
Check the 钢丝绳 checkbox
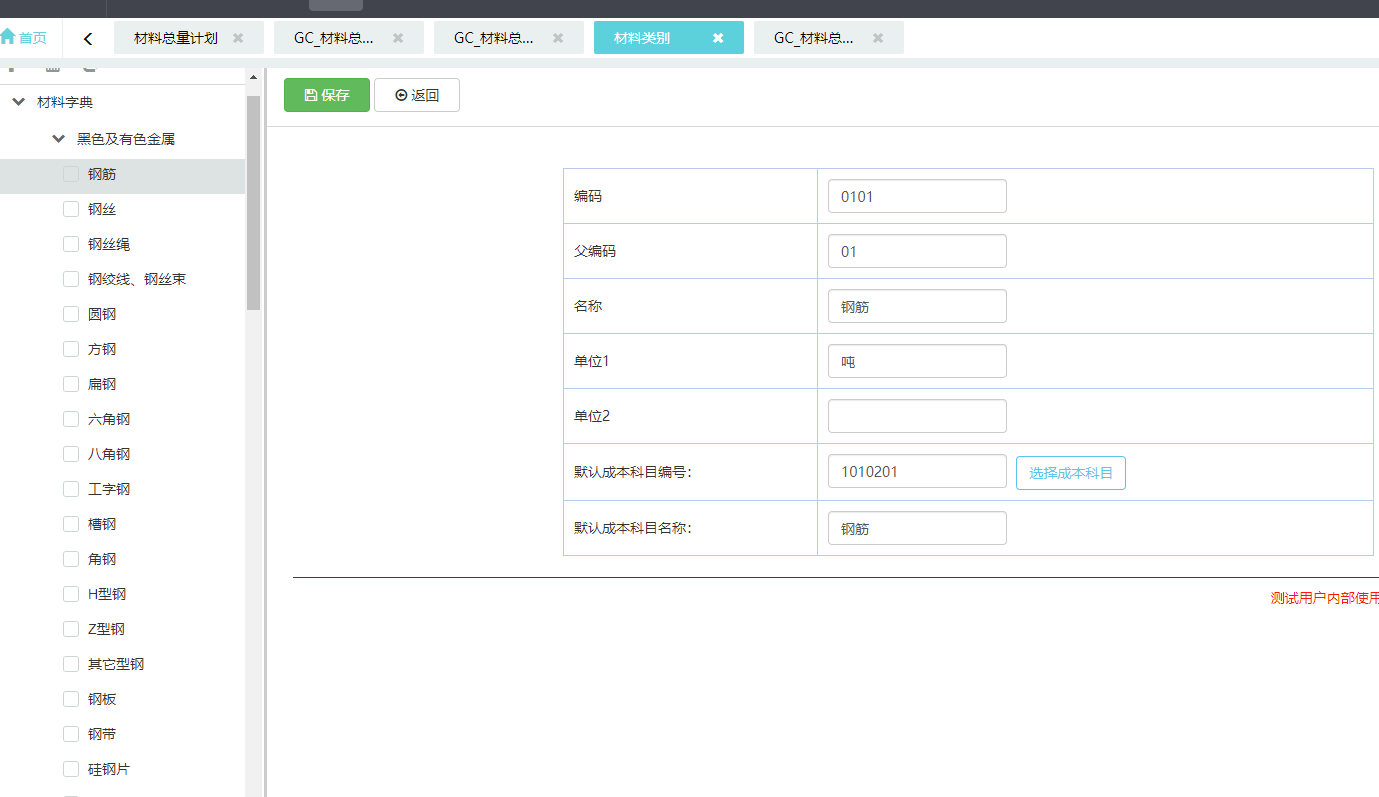71,244
